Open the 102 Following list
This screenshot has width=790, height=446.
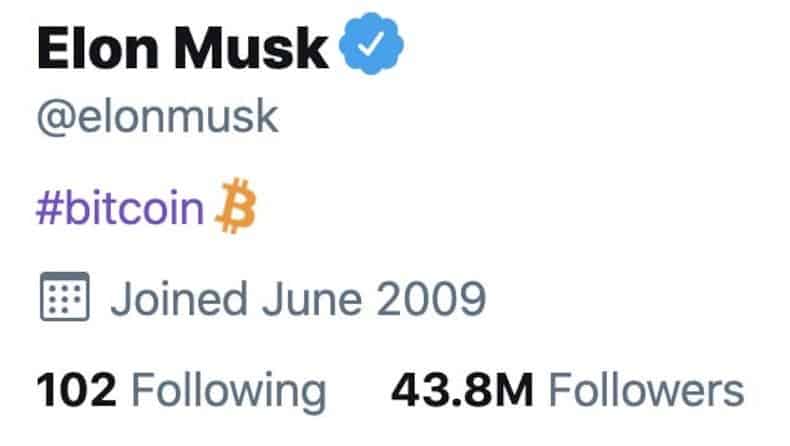click(181, 392)
